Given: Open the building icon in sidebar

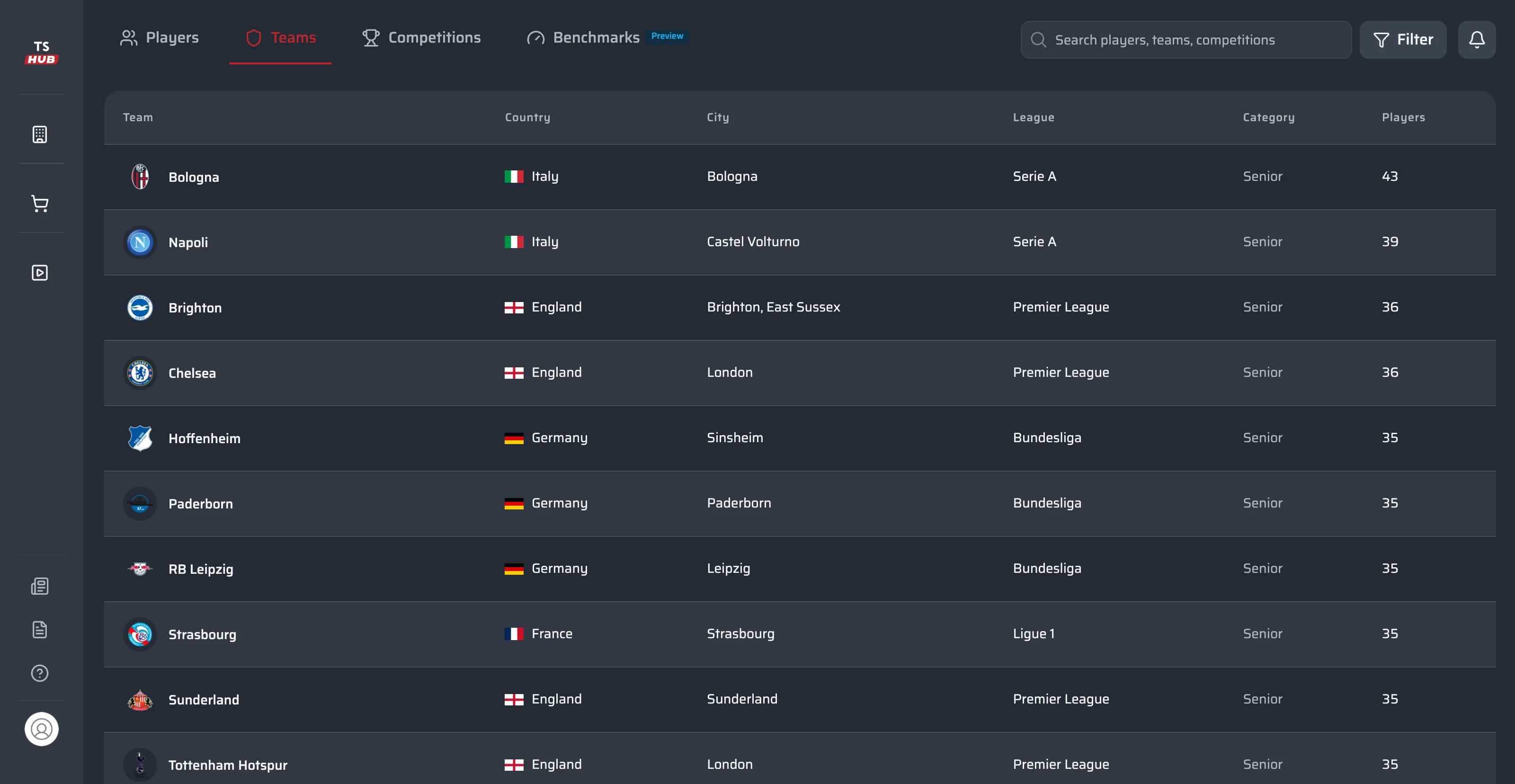Looking at the screenshot, I should click(39, 134).
